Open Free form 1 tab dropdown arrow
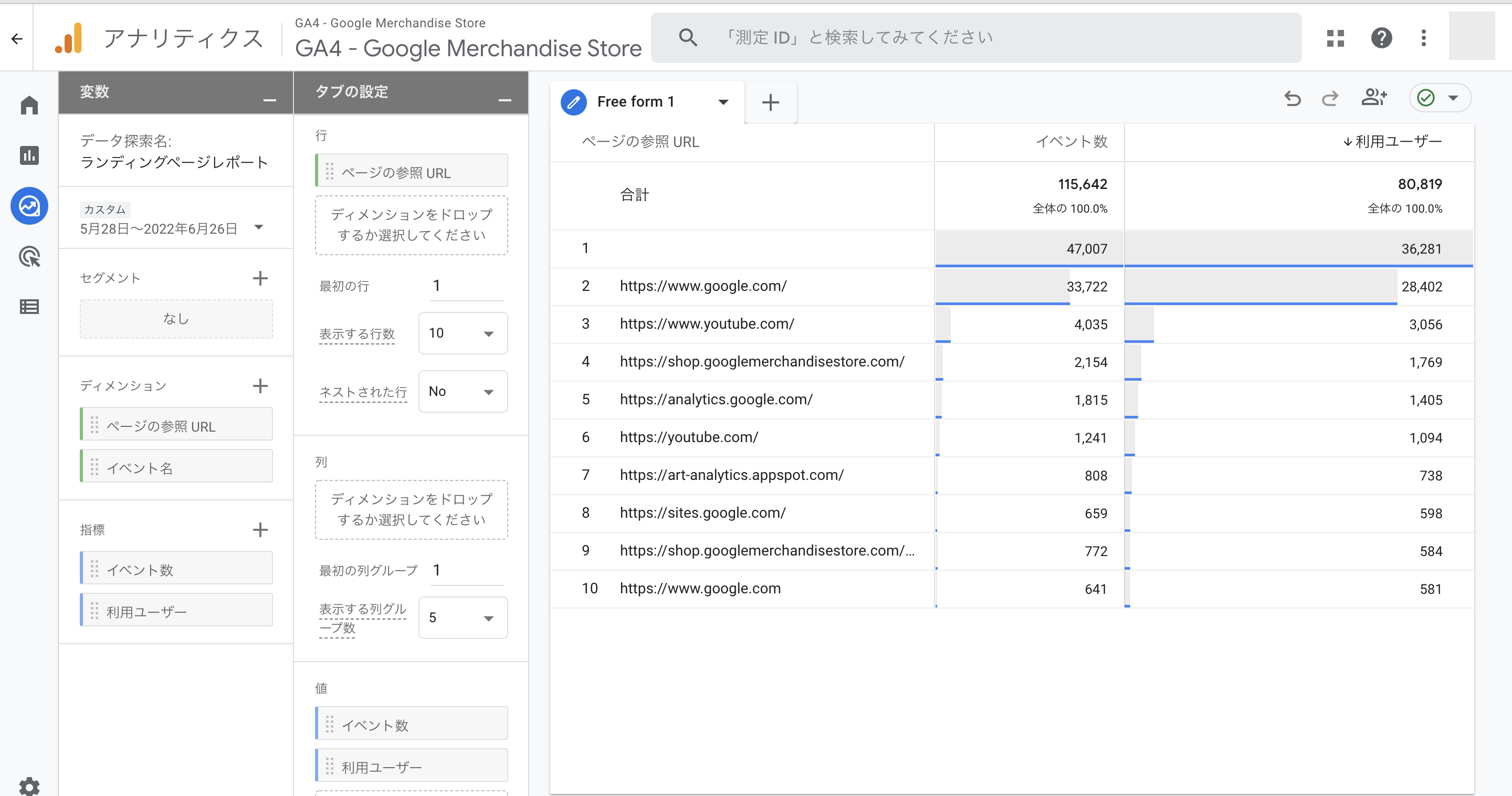 click(x=723, y=102)
